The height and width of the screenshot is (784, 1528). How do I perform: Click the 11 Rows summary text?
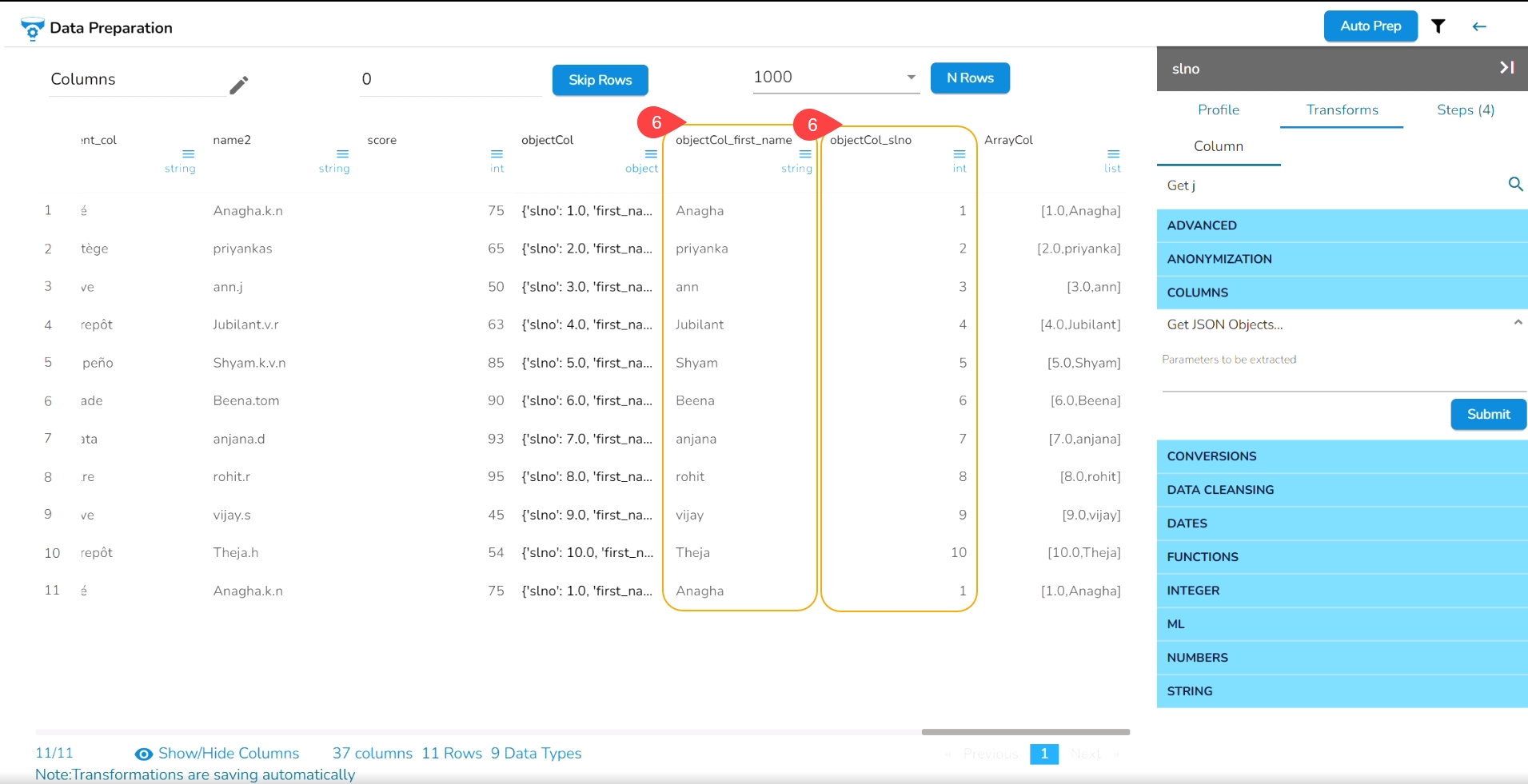(452, 754)
